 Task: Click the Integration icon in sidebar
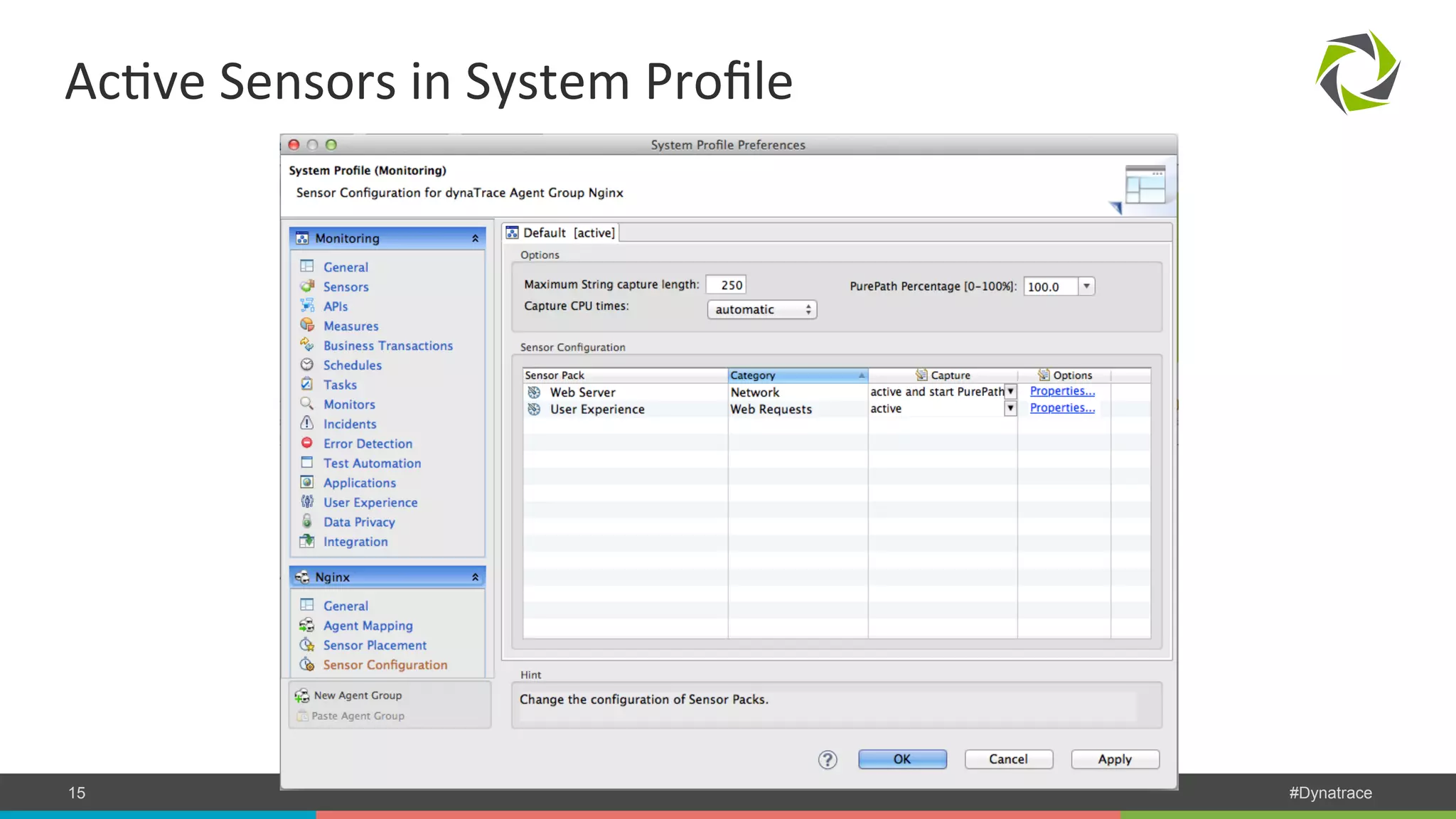(x=307, y=541)
